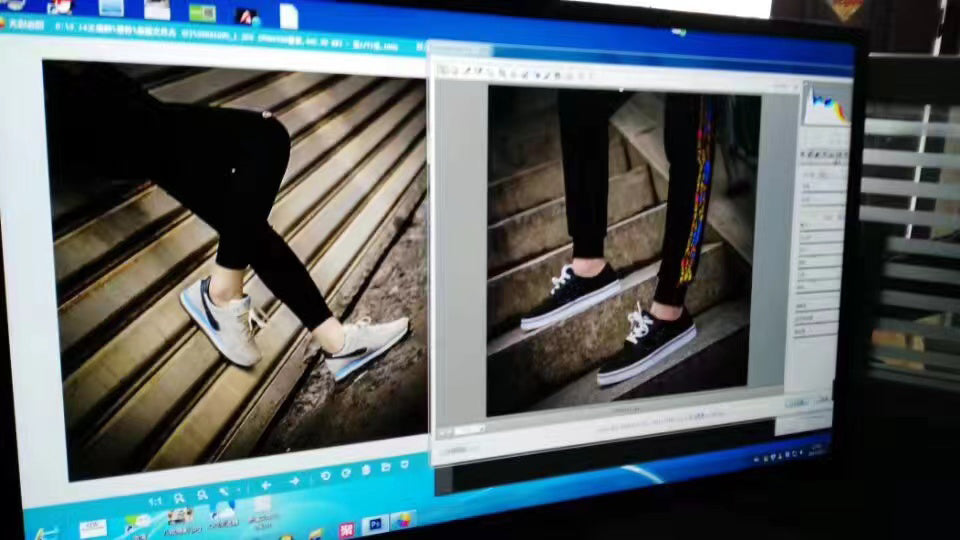Select the Zoom tool in Camera Raw toolbar

[445, 70]
